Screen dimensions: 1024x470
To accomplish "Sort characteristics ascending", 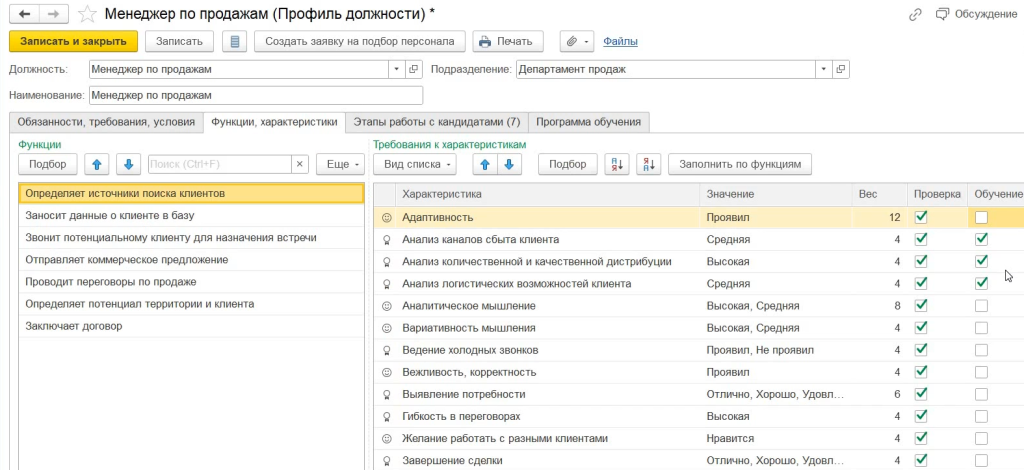I will point(617,164).
